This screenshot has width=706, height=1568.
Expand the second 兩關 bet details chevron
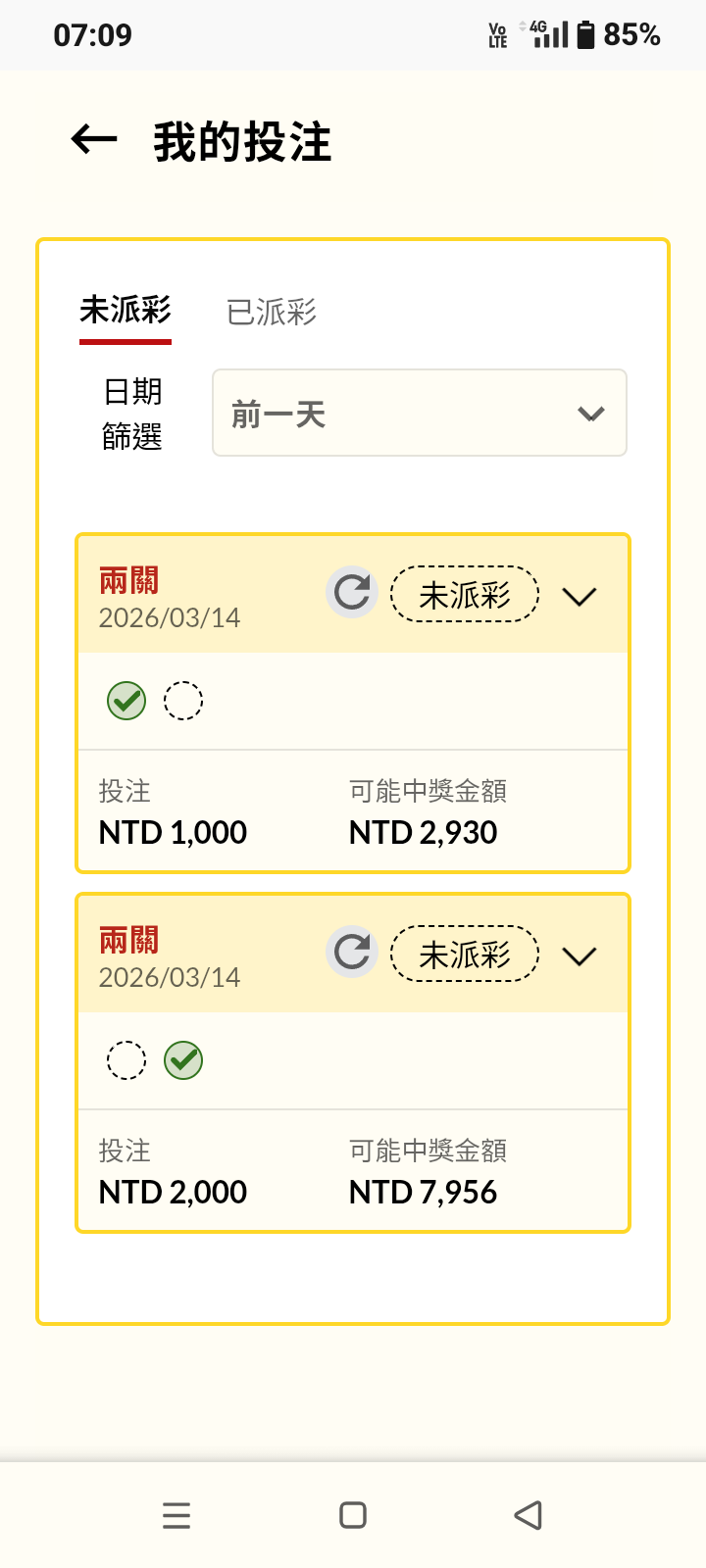pyautogui.click(x=580, y=955)
